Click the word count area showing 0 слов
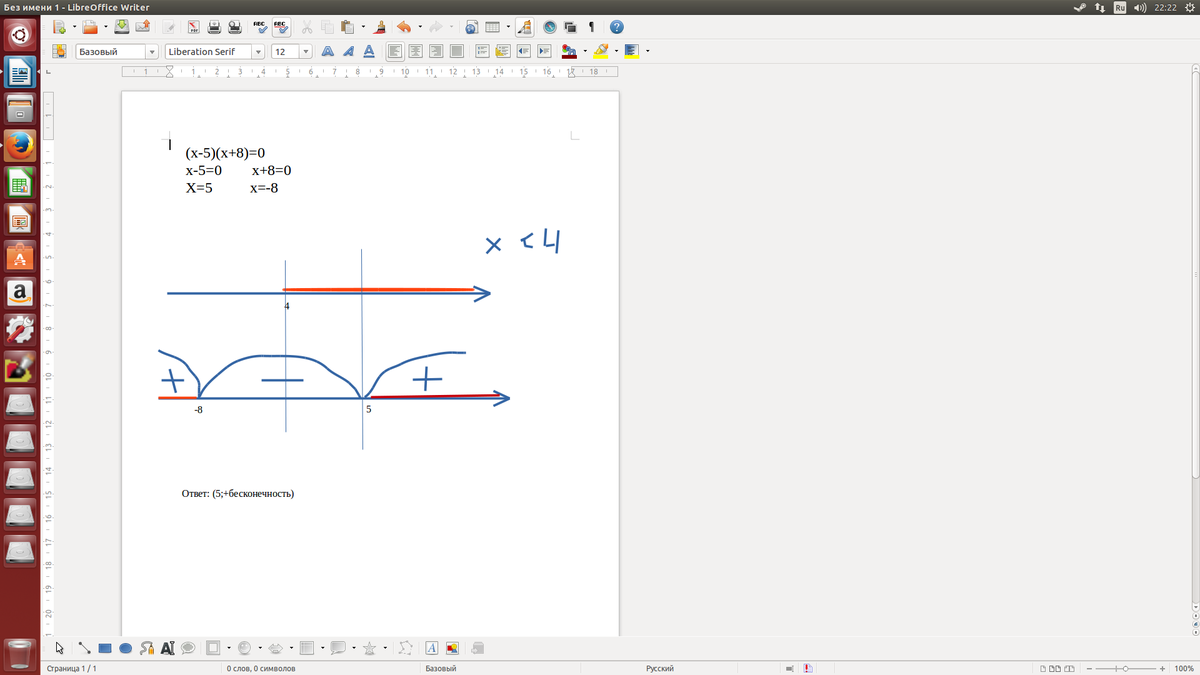The image size is (1200, 675). 262,668
